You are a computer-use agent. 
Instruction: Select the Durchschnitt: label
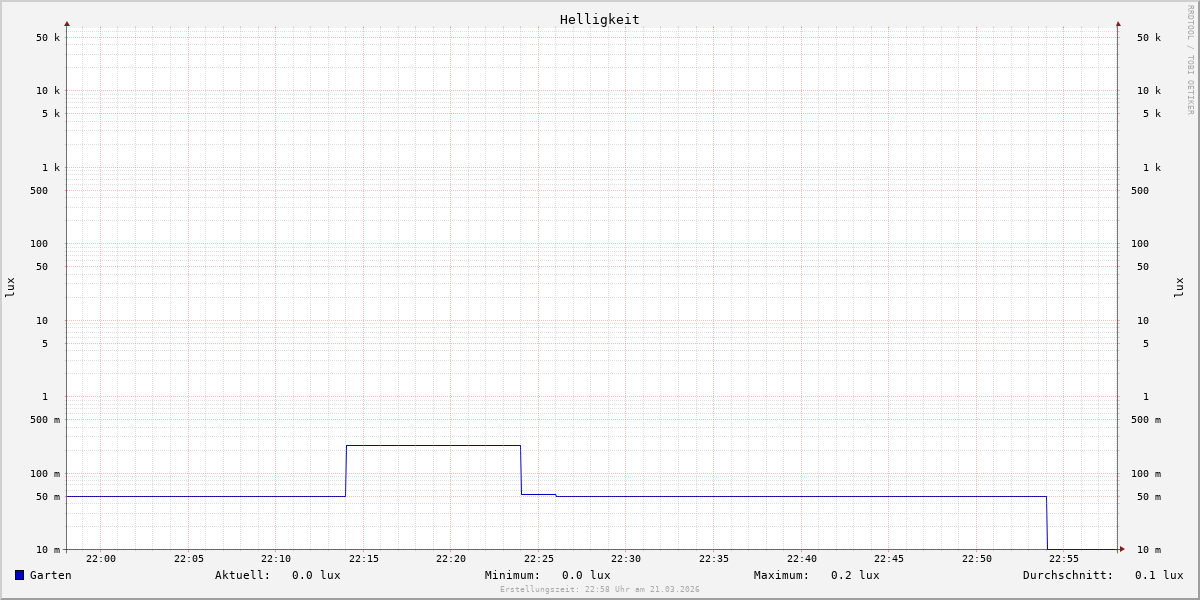tap(1068, 575)
